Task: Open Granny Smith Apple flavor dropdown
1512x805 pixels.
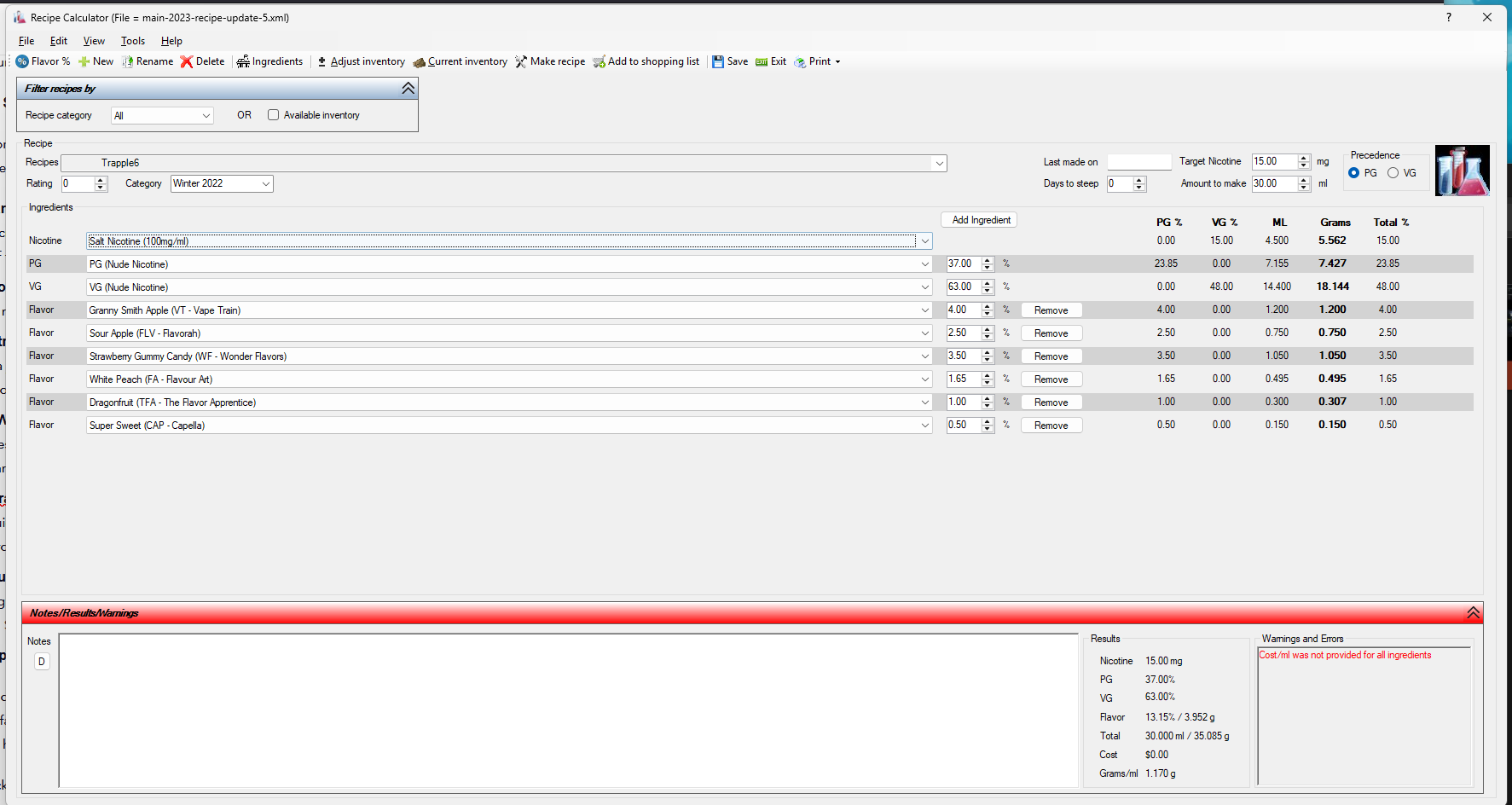Action: click(509, 310)
